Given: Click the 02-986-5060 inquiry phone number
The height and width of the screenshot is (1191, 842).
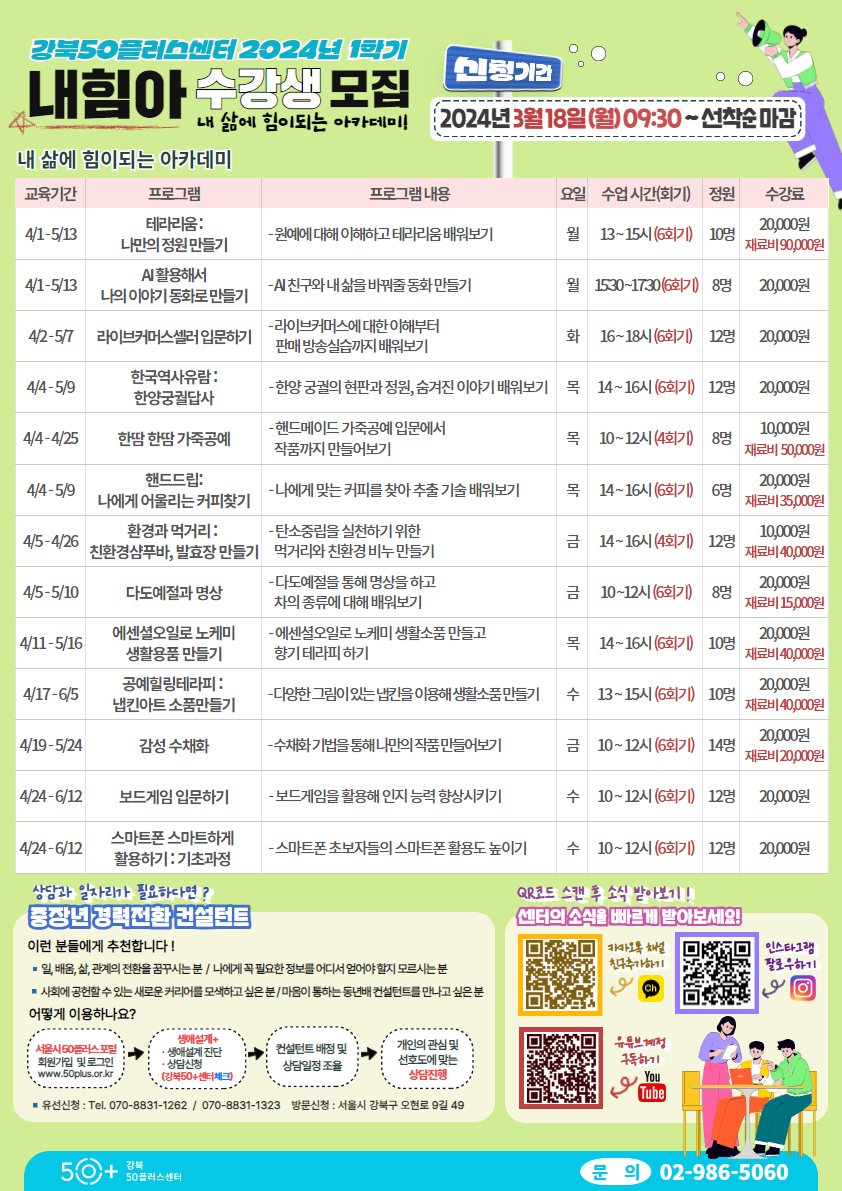Looking at the screenshot, I should (723, 1172).
